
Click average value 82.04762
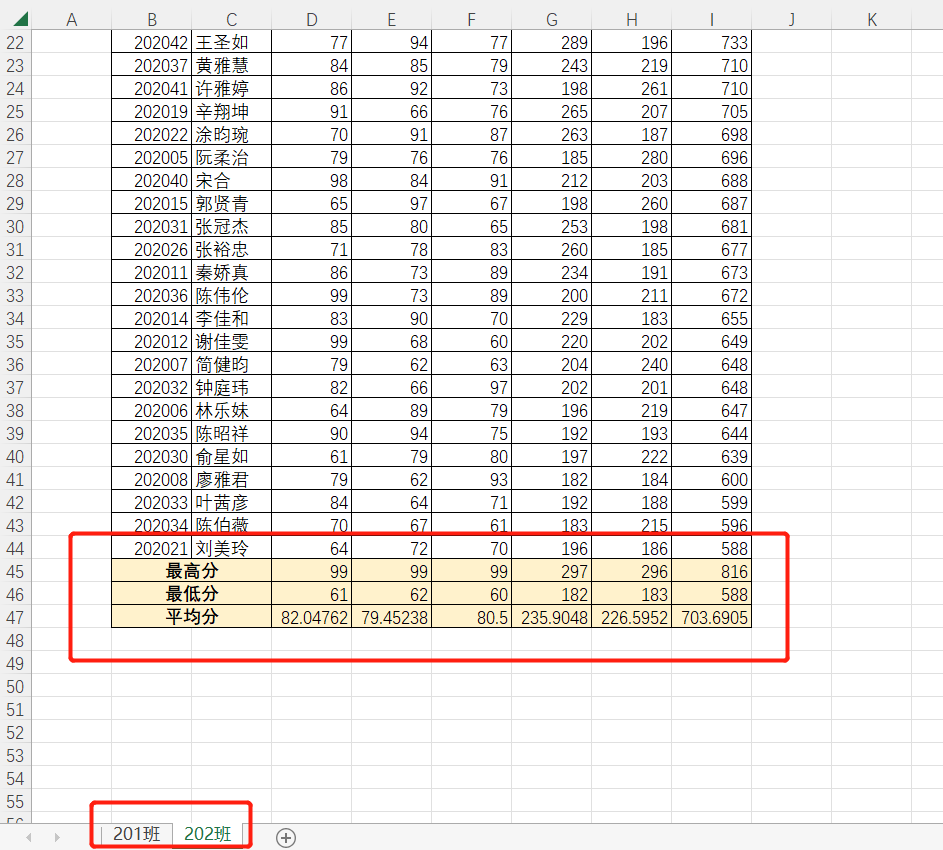[x=312, y=617]
